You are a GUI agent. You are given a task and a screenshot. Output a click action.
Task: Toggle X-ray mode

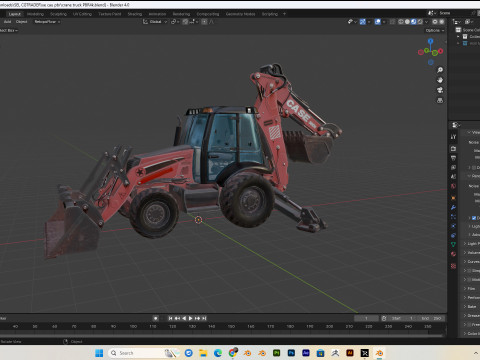(x=393, y=22)
